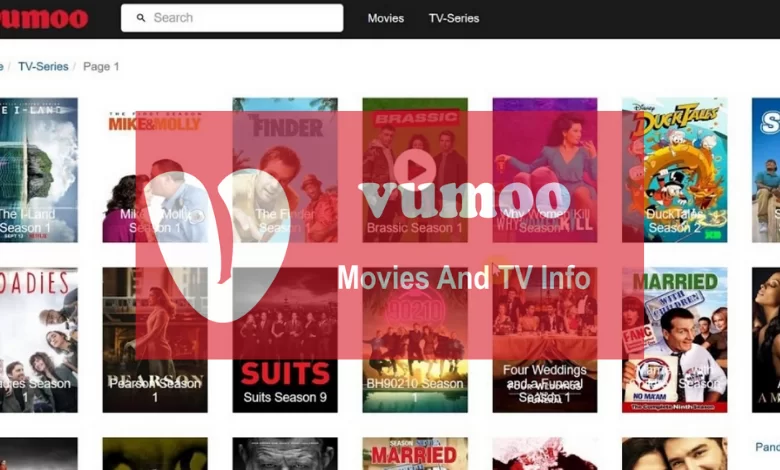
Task: Open the Movies menu item
Action: tap(386, 18)
